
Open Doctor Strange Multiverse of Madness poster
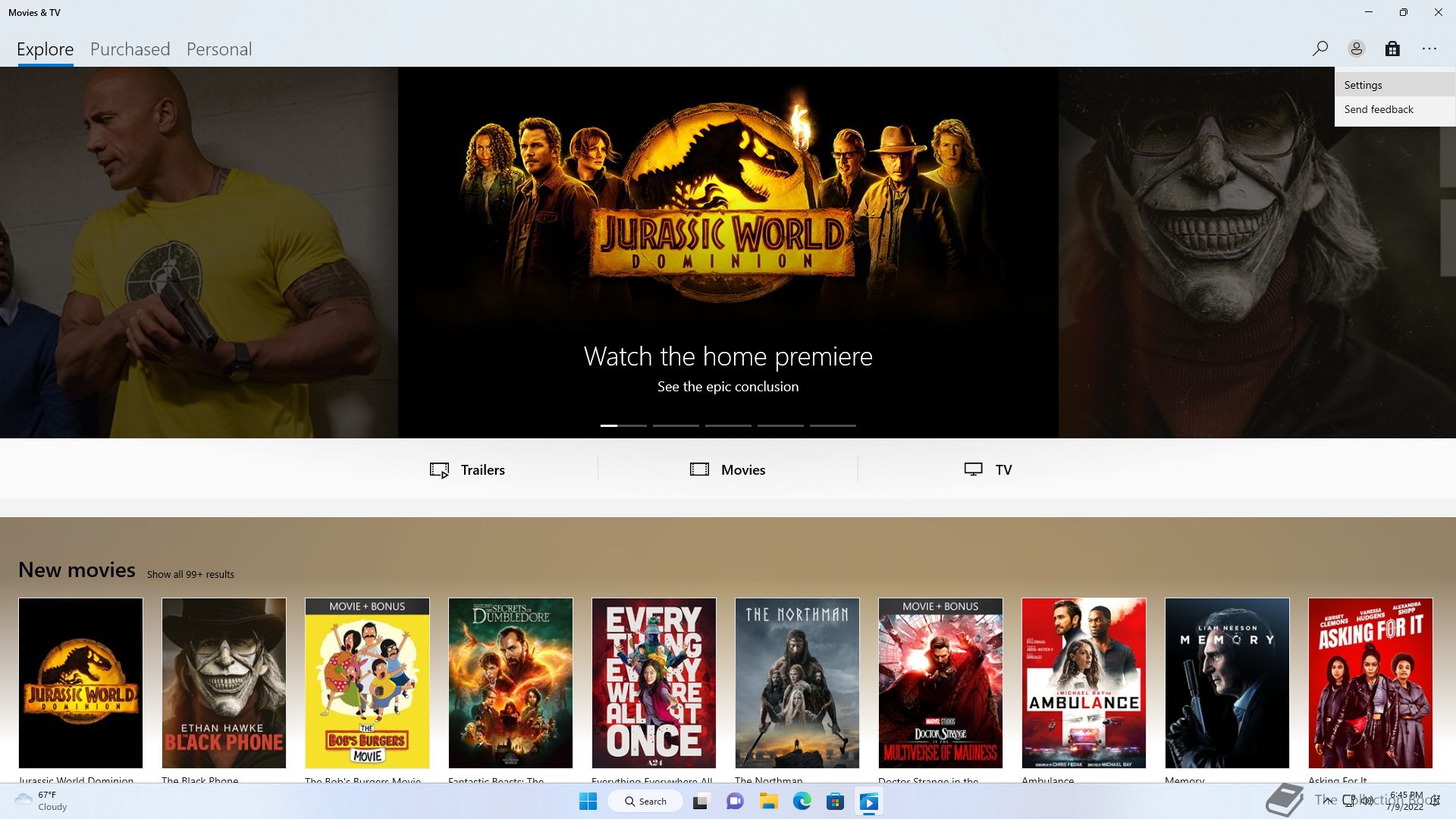(940, 682)
